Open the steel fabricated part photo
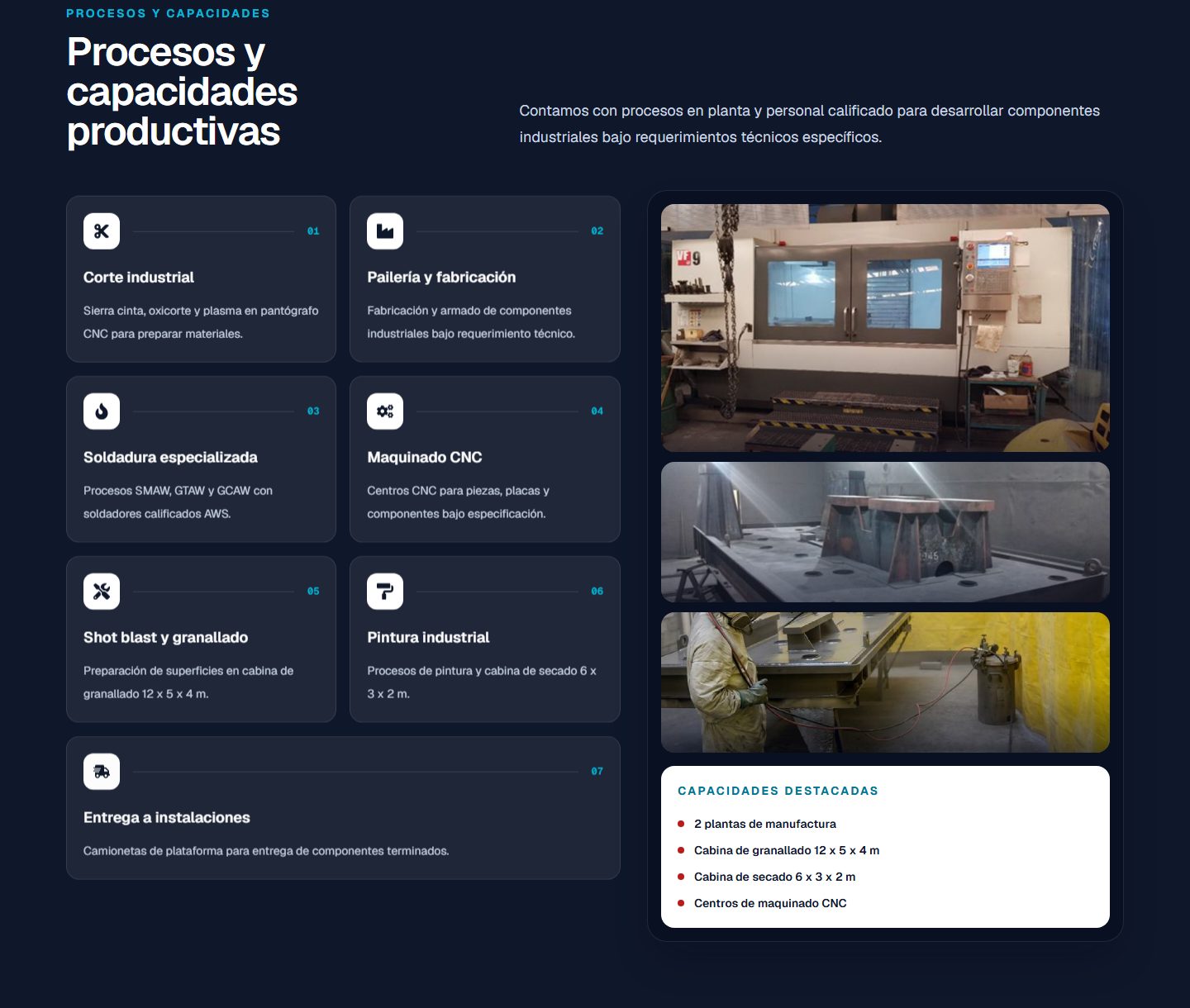 pos(885,532)
